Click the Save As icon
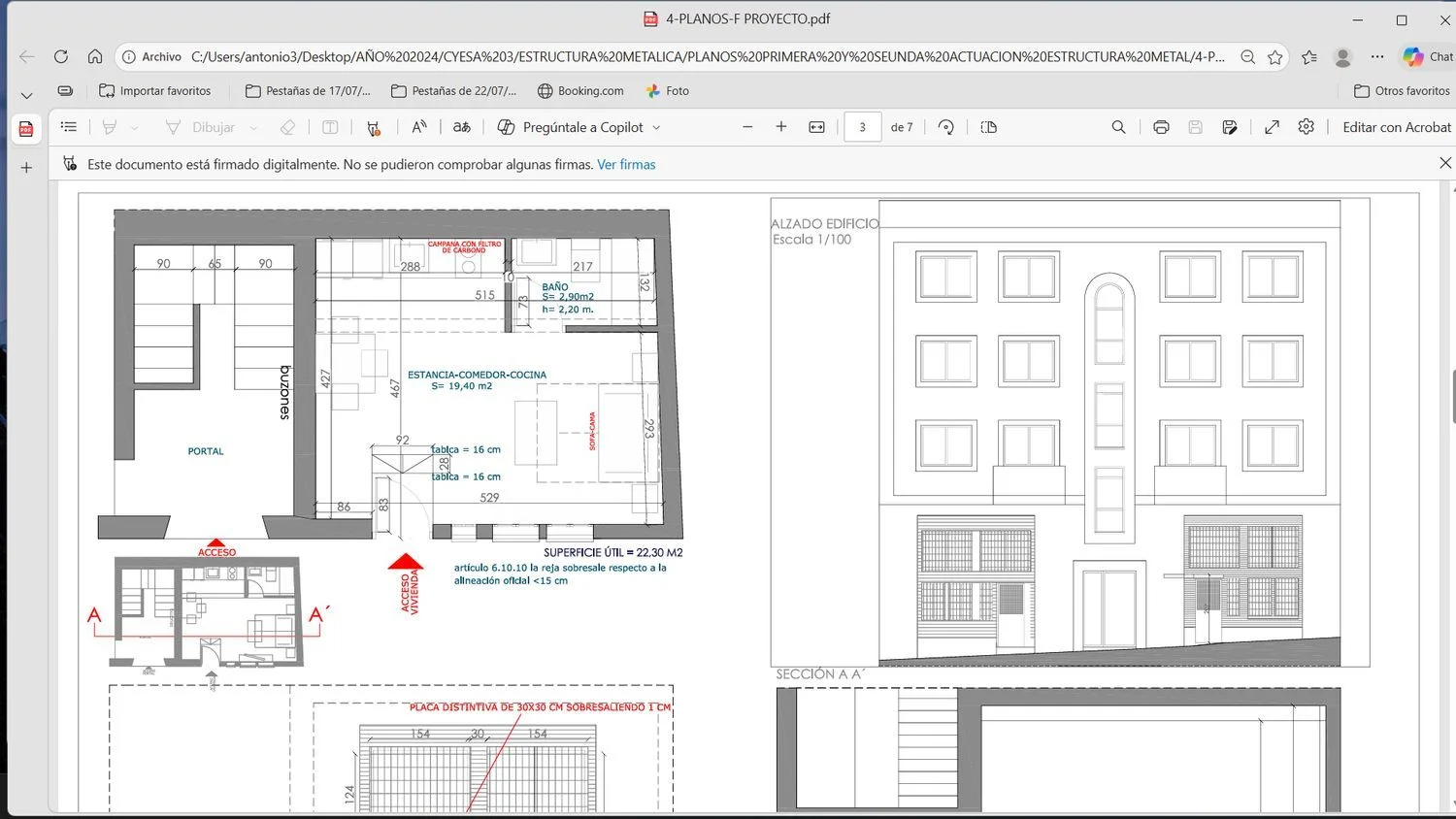The height and width of the screenshot is (819, 1456). click(x=1230, y=127)
